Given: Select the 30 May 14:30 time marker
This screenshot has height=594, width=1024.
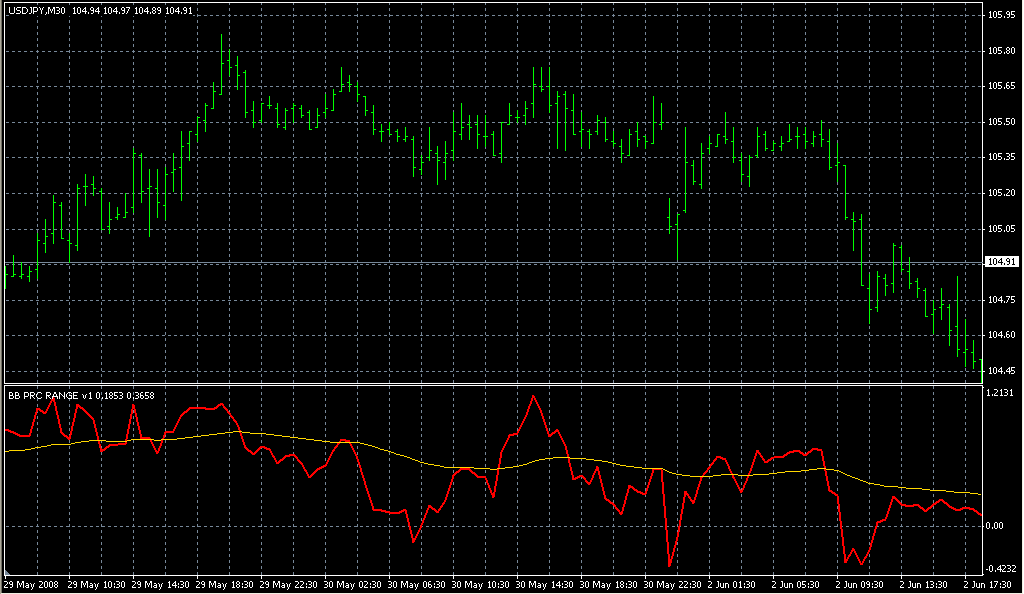Looking at the screenshot, I should click(543, 584).
